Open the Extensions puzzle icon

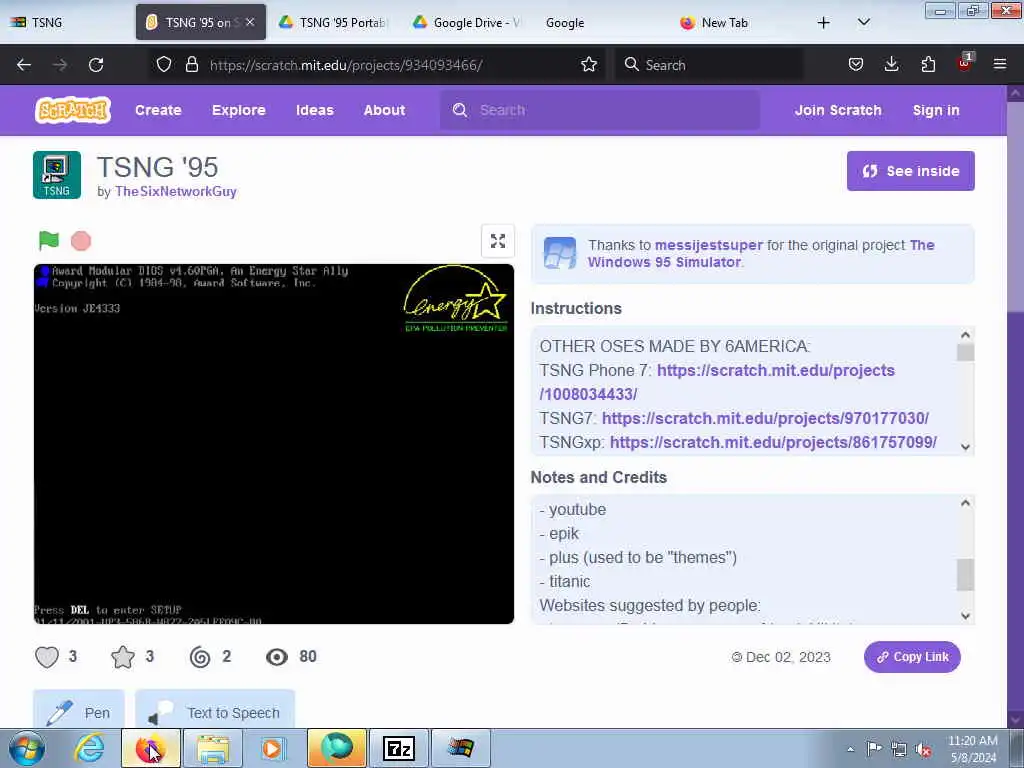[x=928, y=64]
